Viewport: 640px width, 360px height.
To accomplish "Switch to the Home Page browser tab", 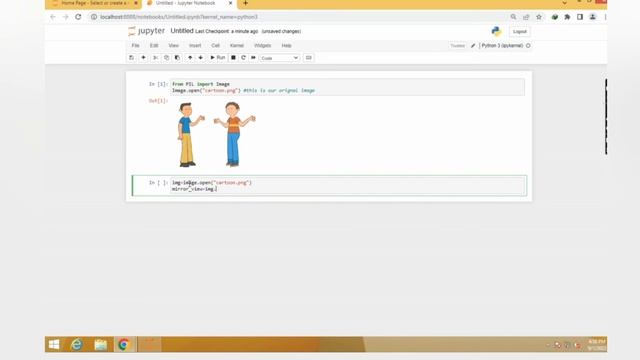I will [x=94, y=3].
